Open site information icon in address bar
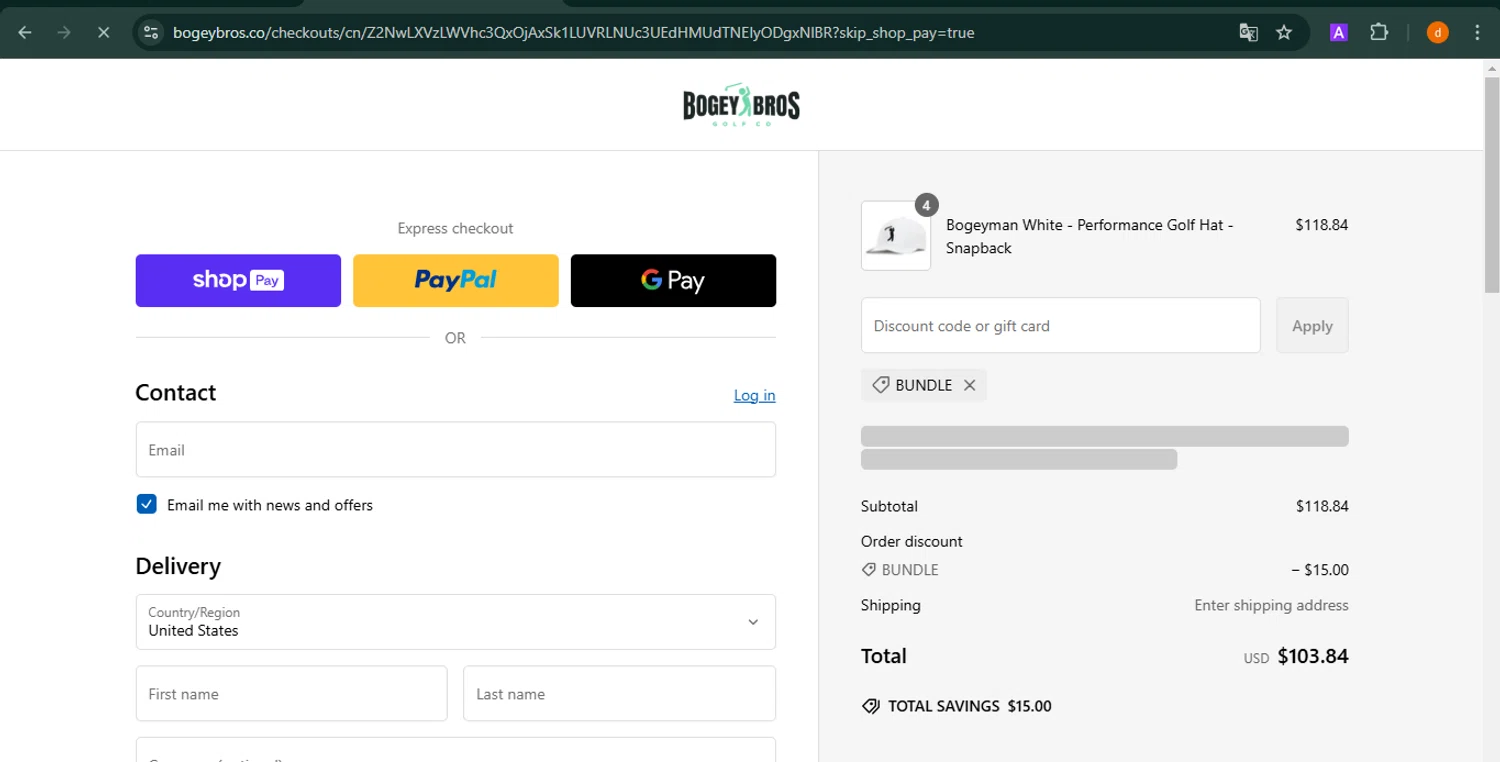Screen dimensions: 1500x762 [151, 32]
